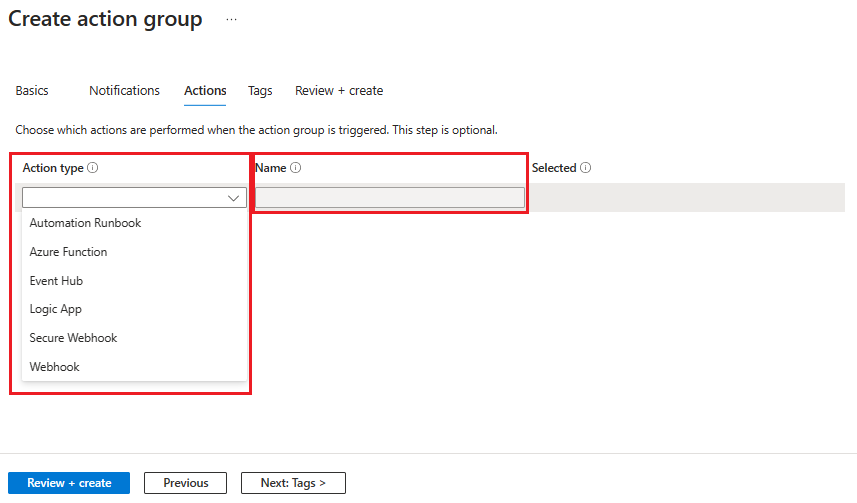Click the Create action group page title
Image resolution: width=857 pixels, height=503 pixels.
click(x=105, y=19)
